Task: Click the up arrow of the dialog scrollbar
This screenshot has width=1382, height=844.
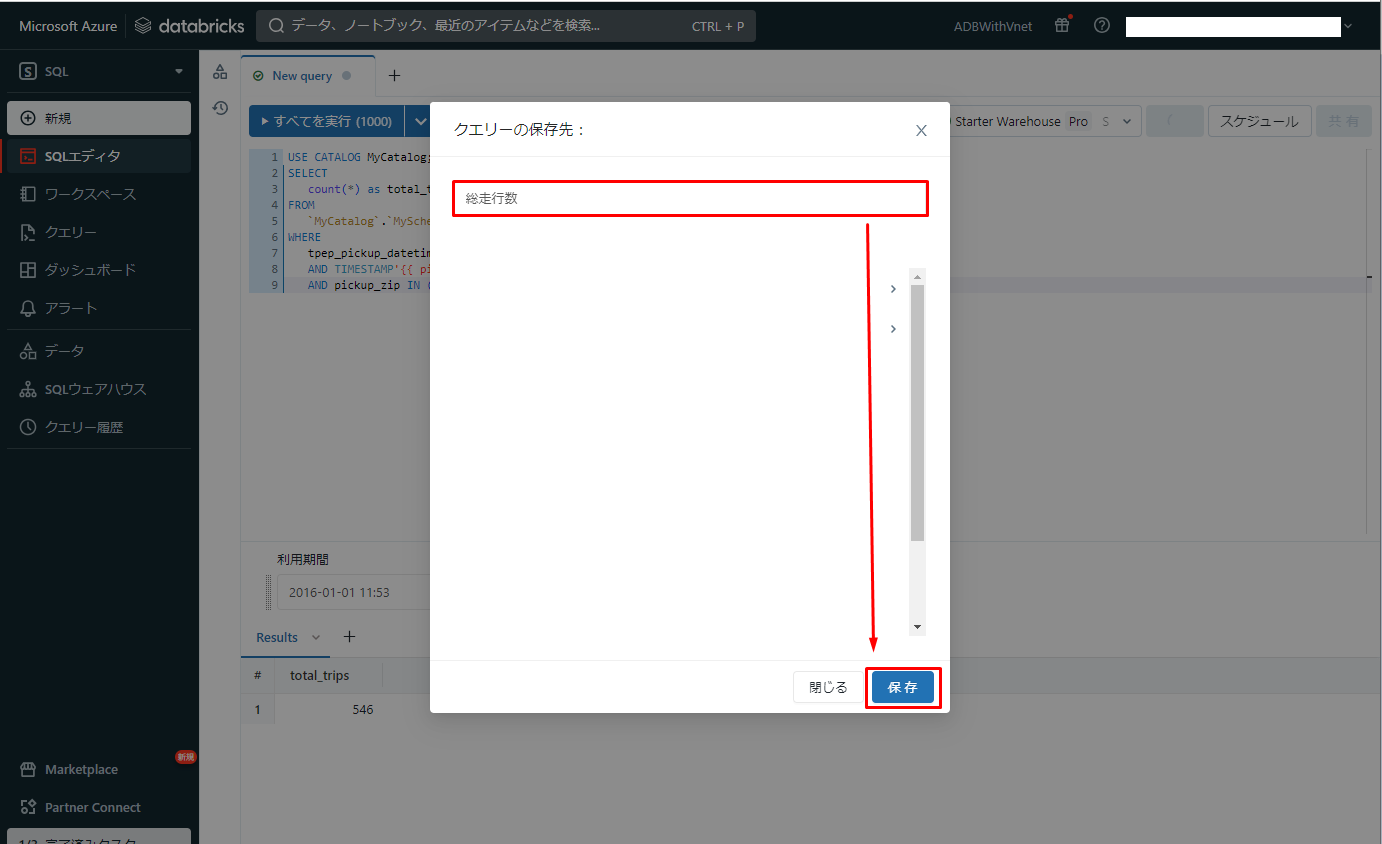Action: (917, 276)
